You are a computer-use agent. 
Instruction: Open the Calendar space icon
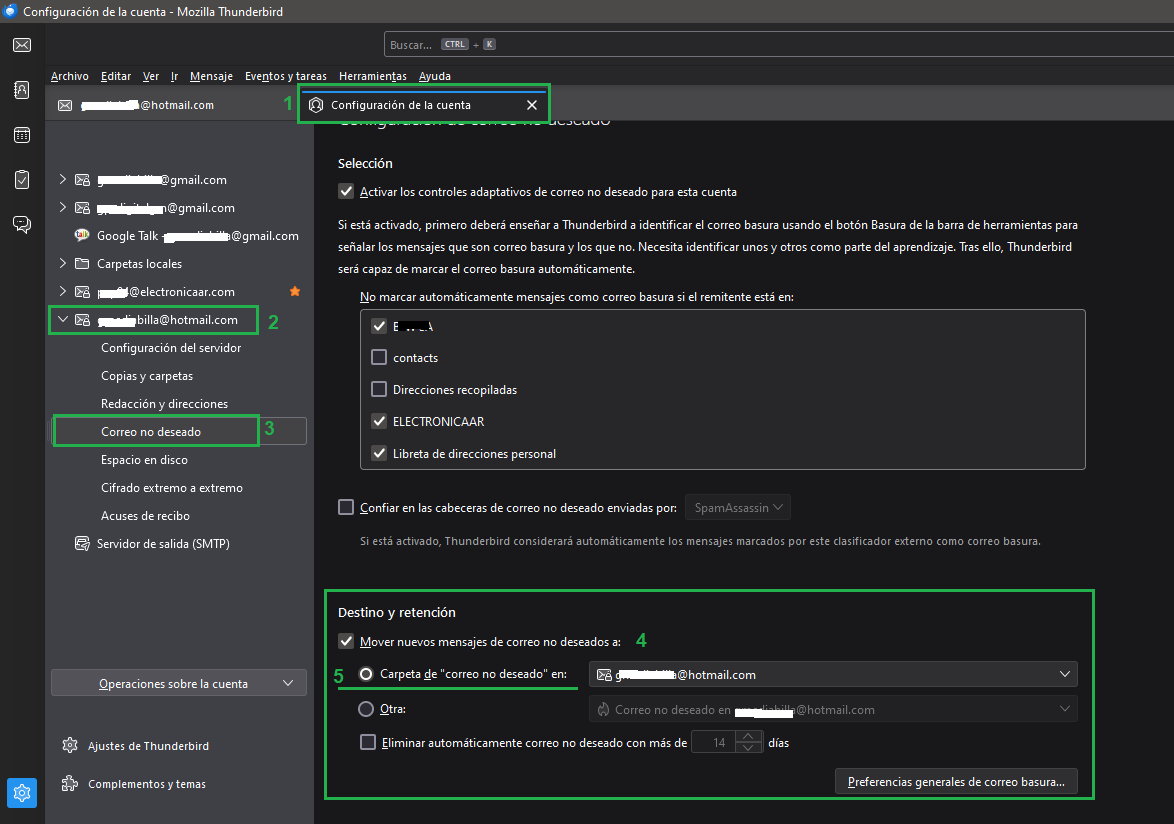pyautogui.click(x=22, y=135)
